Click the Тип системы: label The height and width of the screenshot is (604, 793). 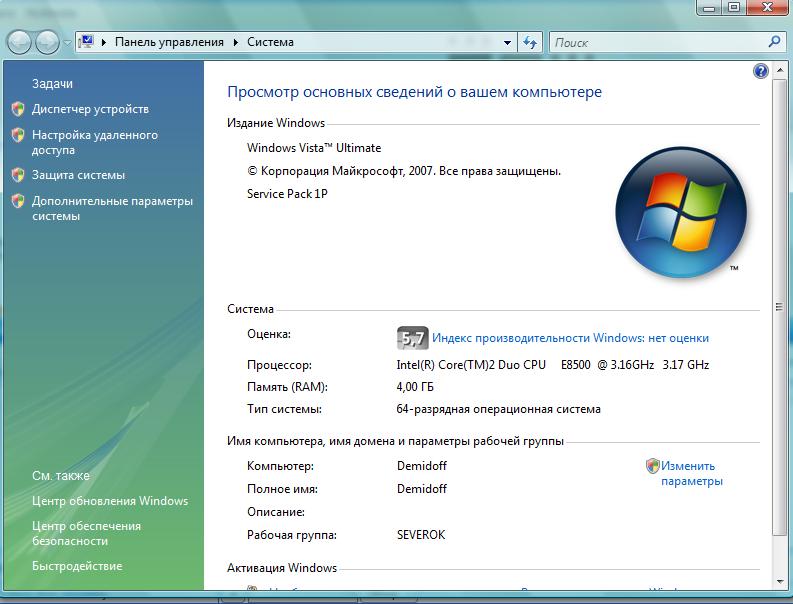[x=284, y=409]
